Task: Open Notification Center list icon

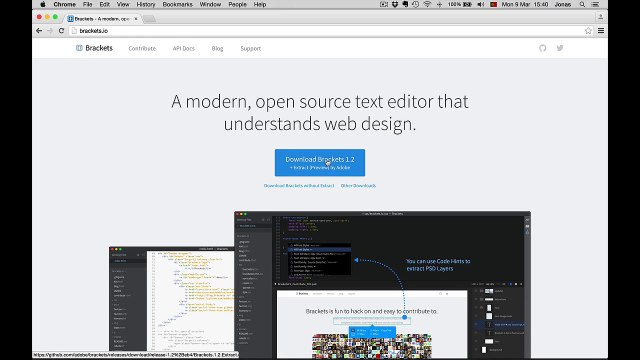Action: (x=596, y=4)
